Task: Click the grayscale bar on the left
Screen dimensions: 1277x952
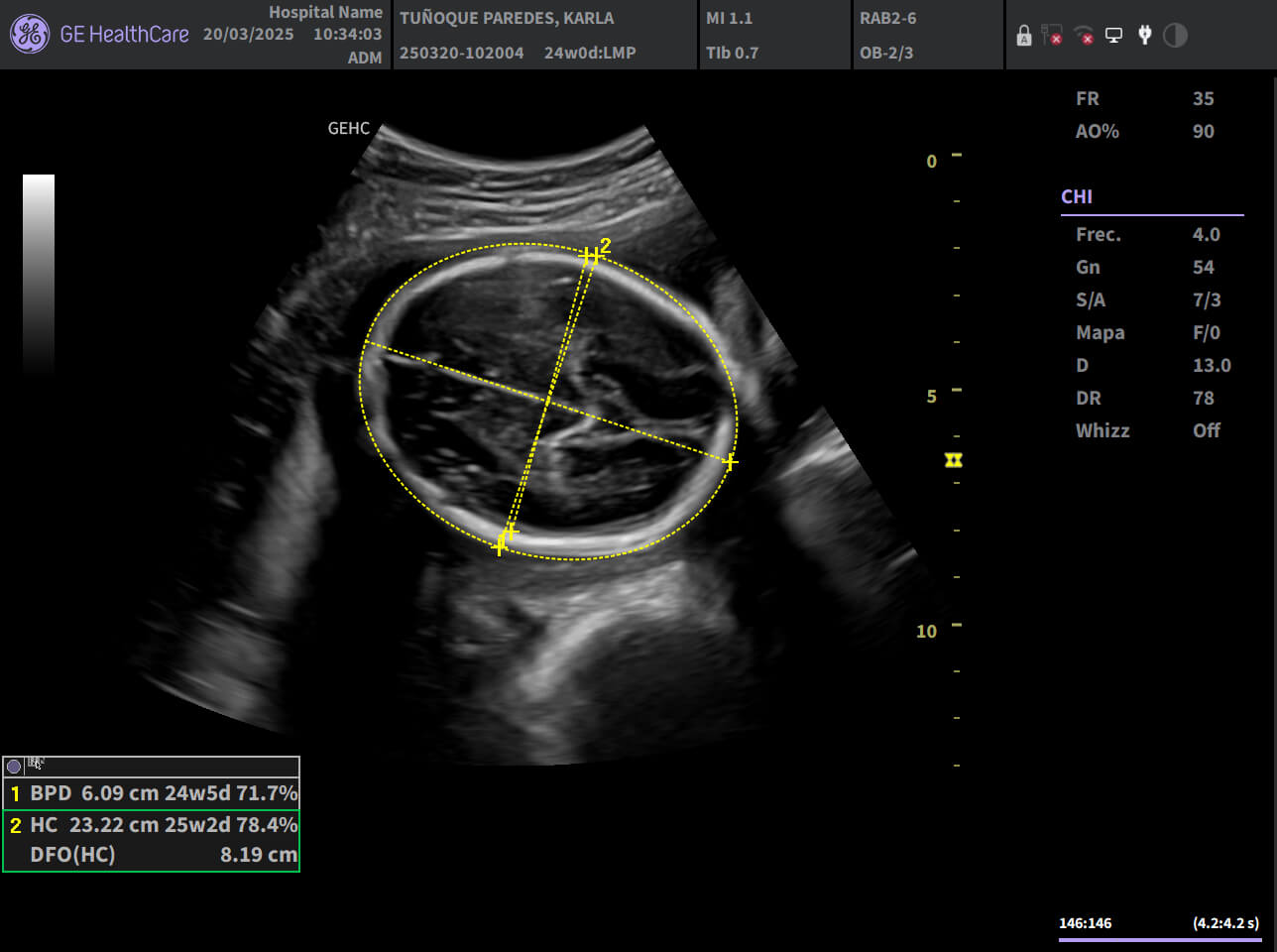Action: tap(39, 273)
